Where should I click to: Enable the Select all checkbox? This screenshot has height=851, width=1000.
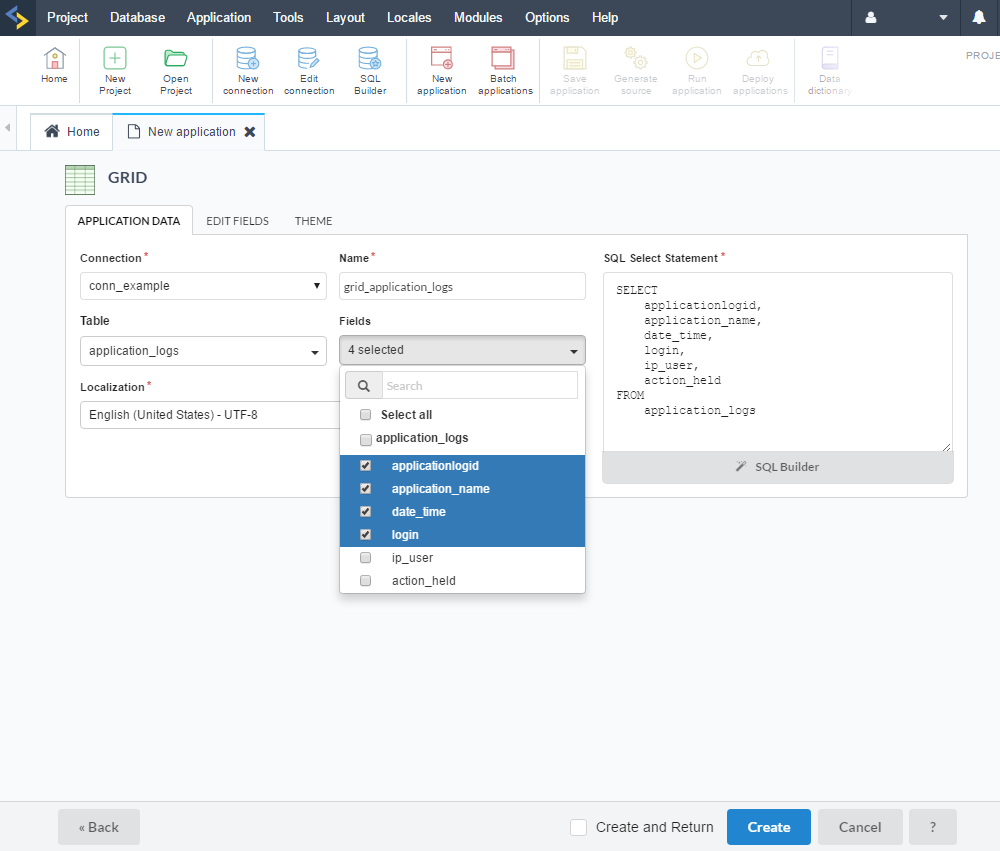366,415
